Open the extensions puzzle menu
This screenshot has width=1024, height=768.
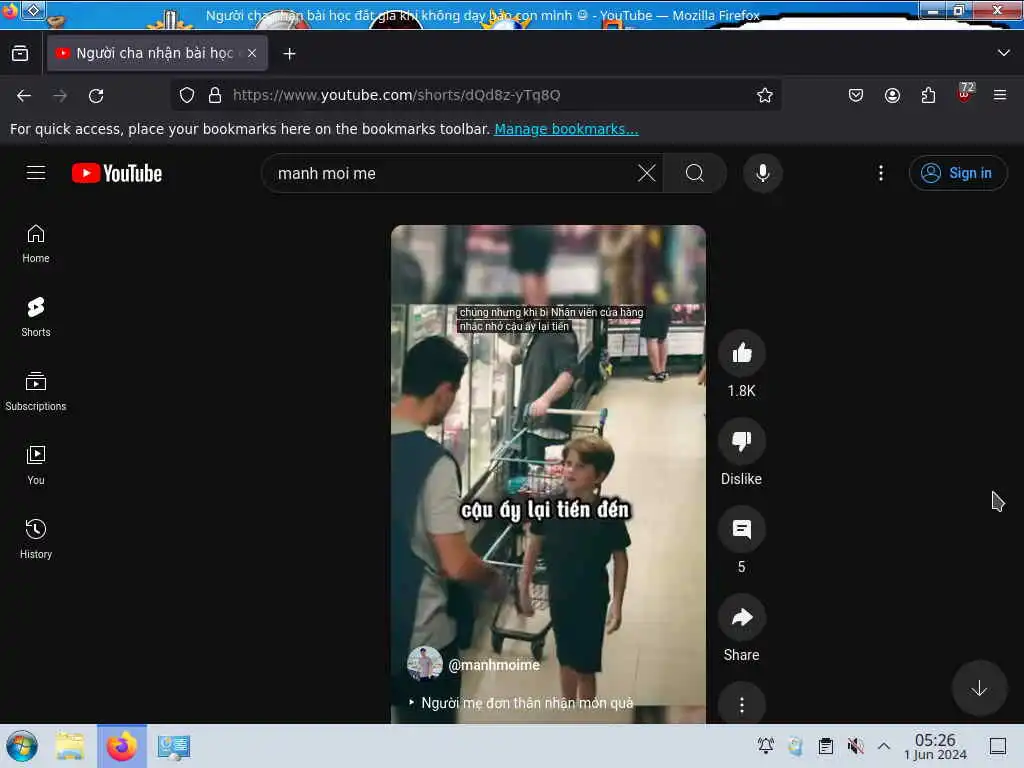(928, 95)
